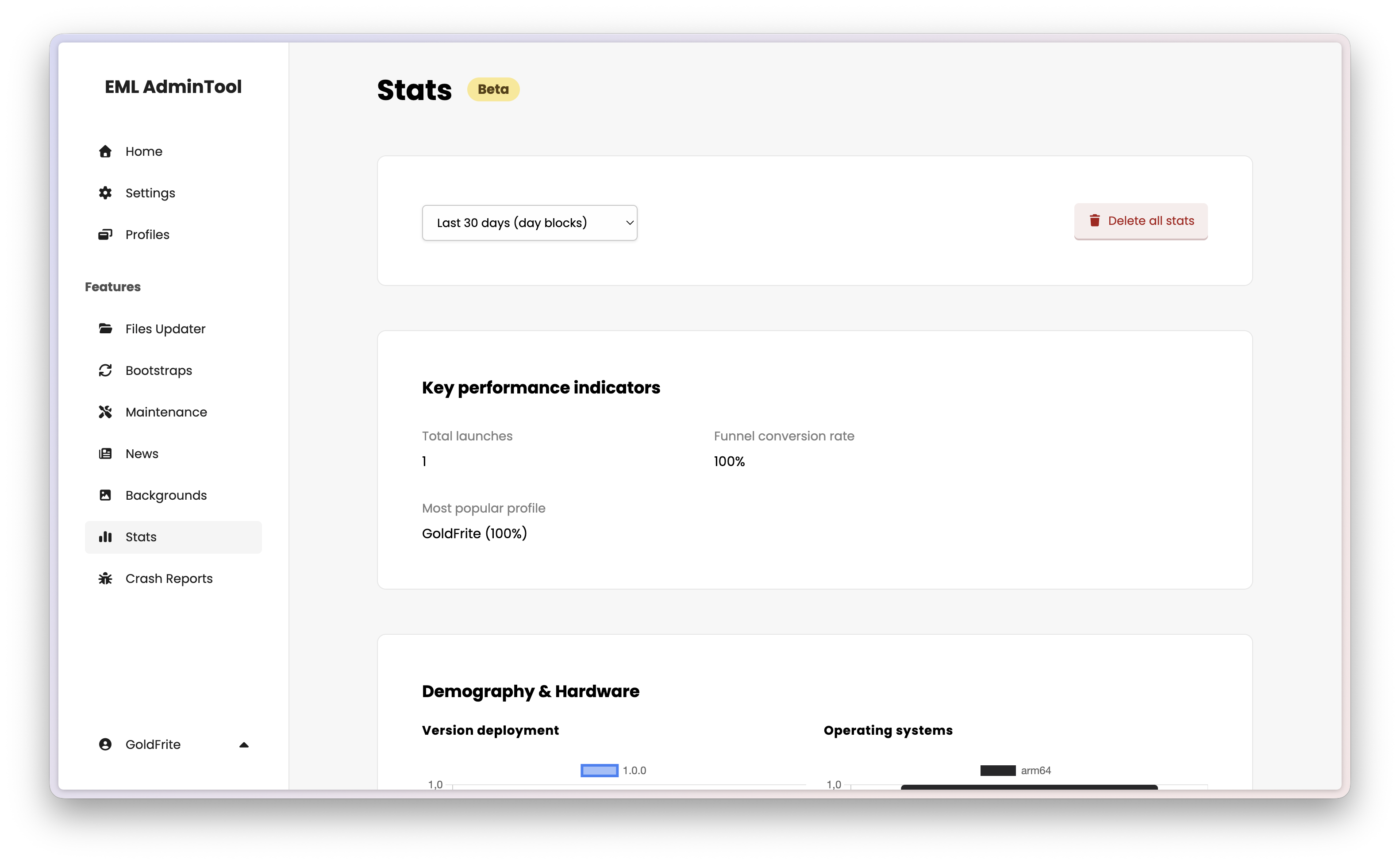Open the Profiles section
The width and height of the screenshot is (1400, 864).
(x=173, y=235)
